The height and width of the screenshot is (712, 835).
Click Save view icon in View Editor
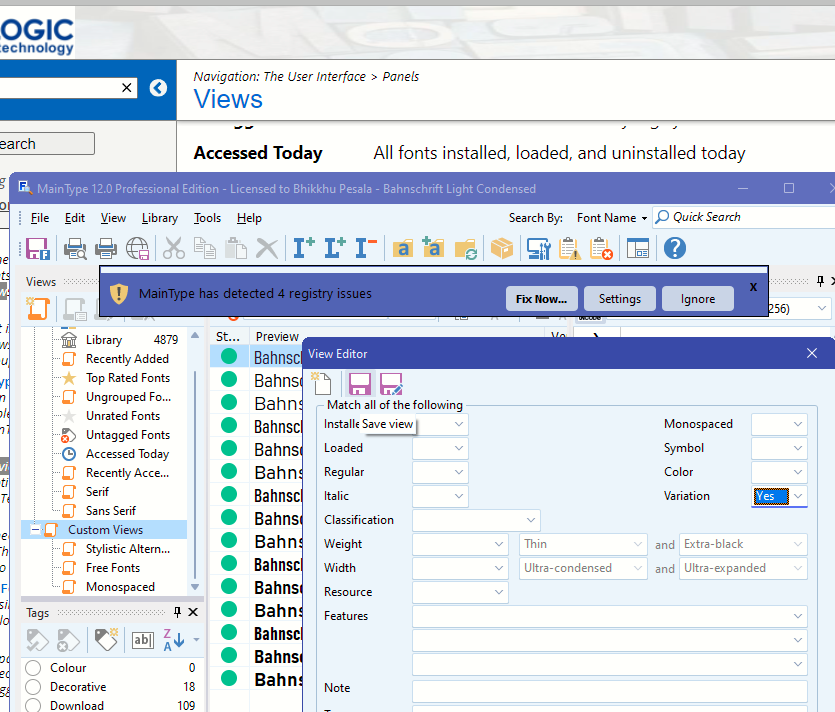pyautogui.click(x=359, y=384)
